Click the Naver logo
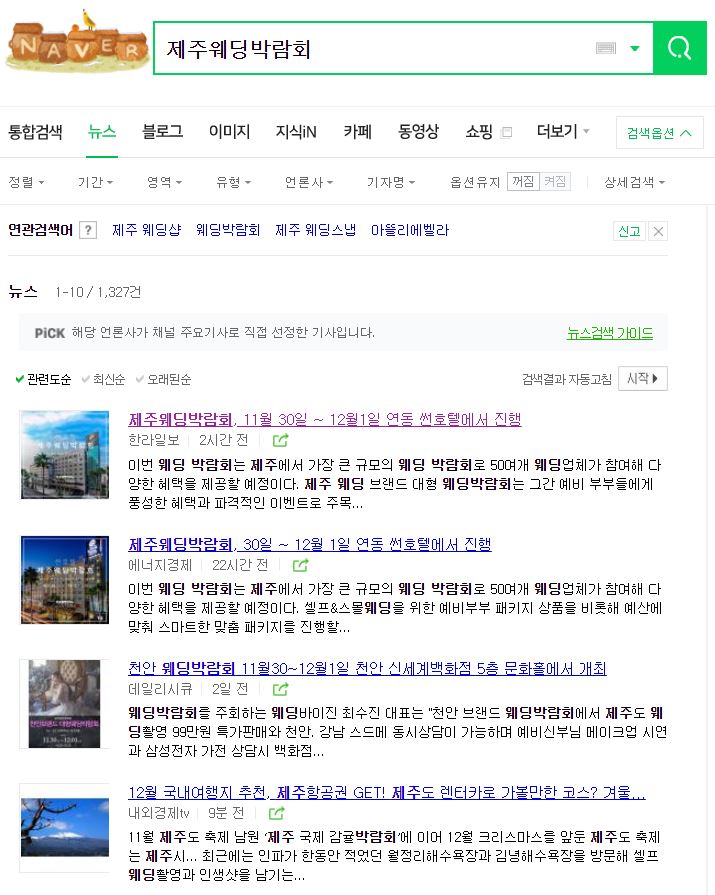Image resolution: width=715 pixels, height=895 pixels. 77,43
